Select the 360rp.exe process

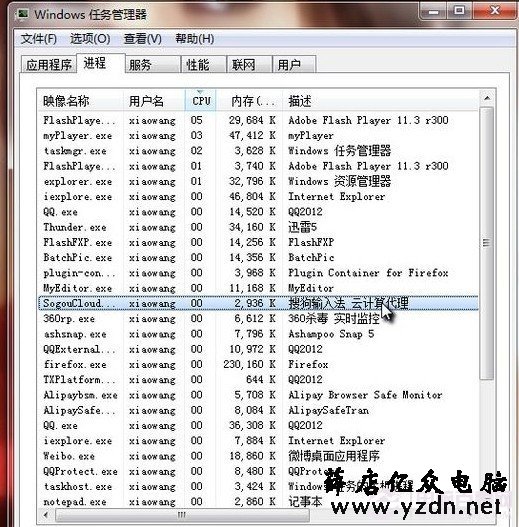click(258, 319)
